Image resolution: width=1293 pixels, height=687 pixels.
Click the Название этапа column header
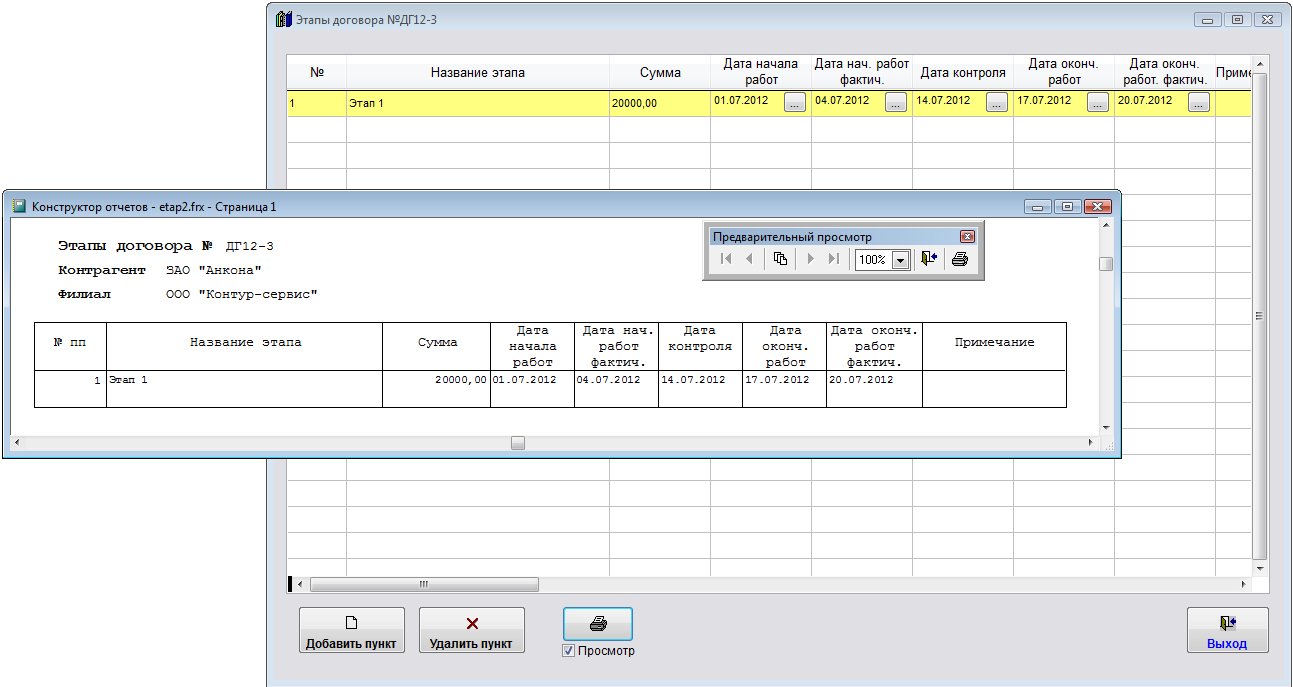click(x=477, y=72)
